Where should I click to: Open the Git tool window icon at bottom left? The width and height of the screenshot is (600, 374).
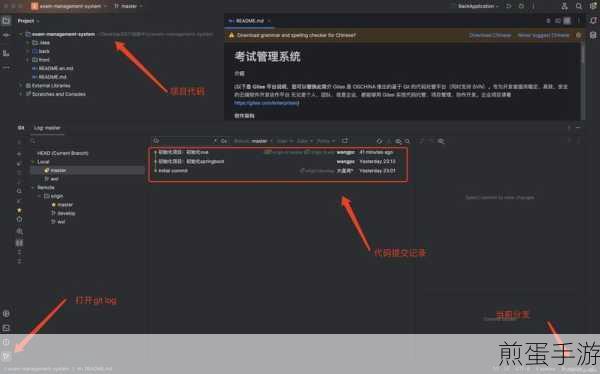[6, 356]
